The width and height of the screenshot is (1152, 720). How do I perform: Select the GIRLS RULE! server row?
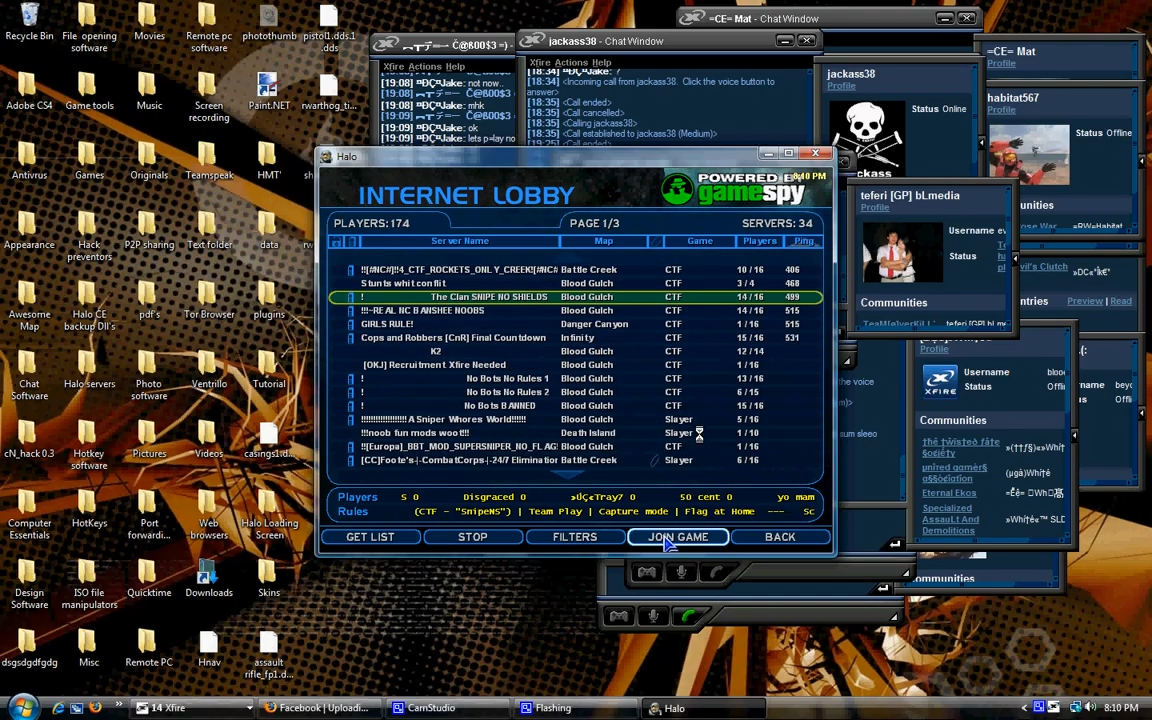(387, 324)
